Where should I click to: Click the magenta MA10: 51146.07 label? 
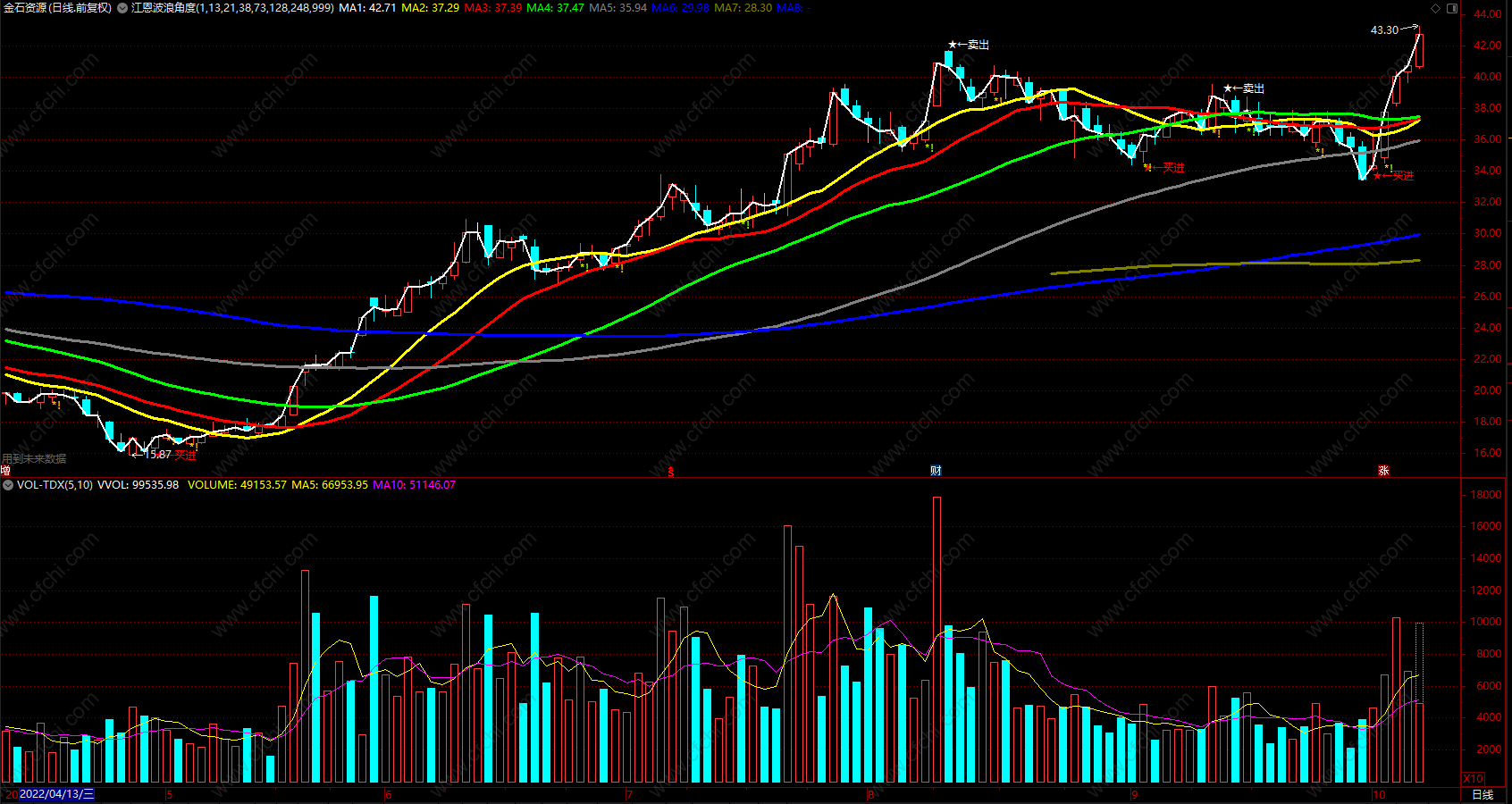tap(414, 485)
